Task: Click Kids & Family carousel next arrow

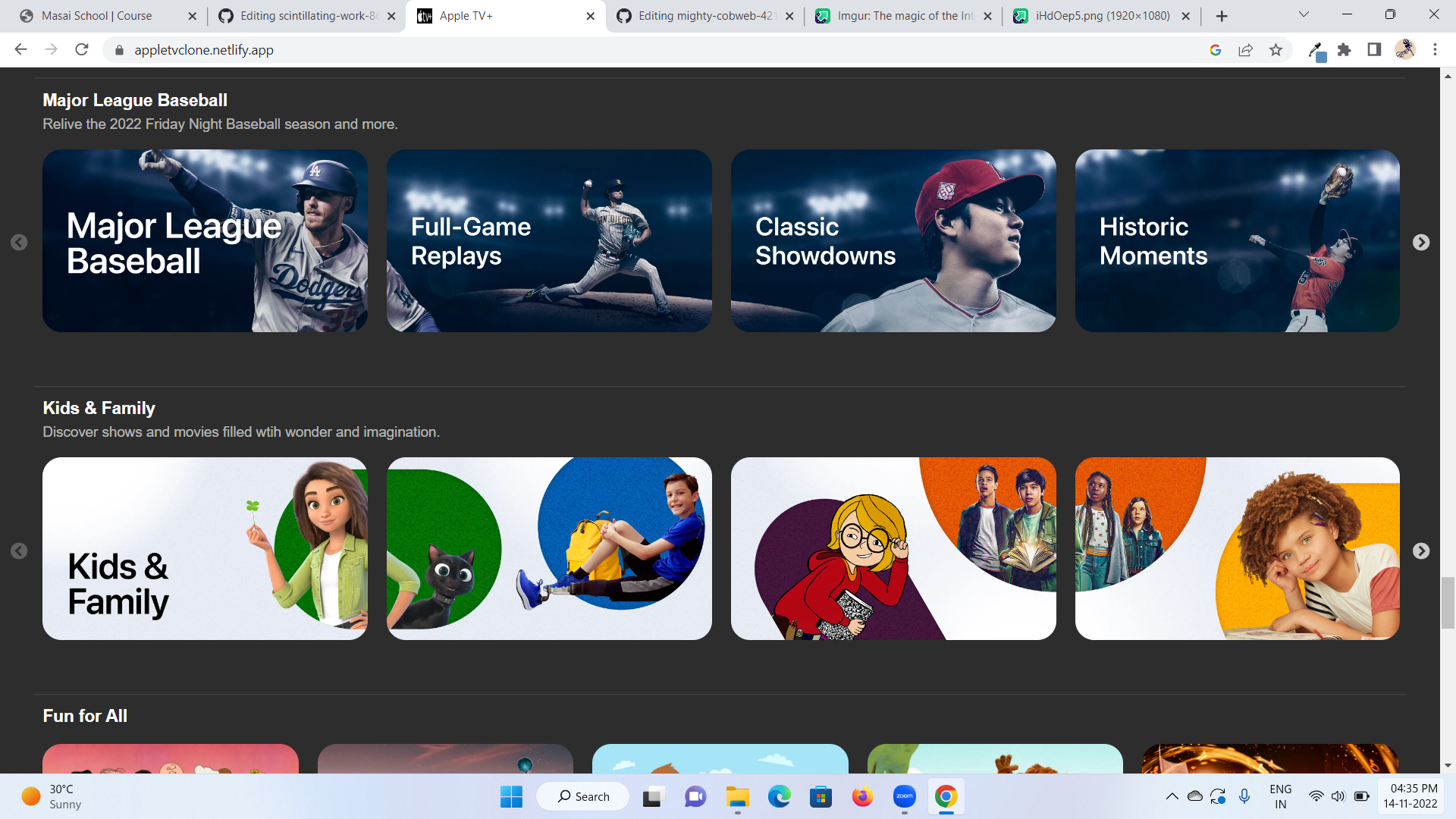Action: 1421,551
